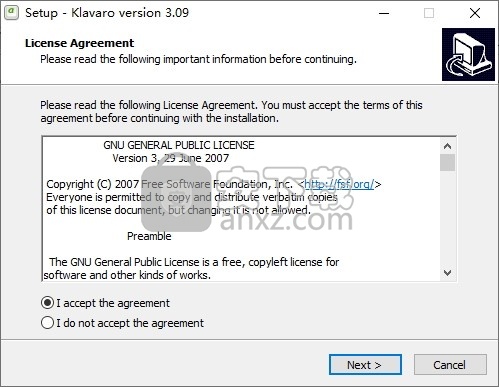Click the "License Agreement" heading
The image size is (499, 387).
pyautogui.click(x=79, y=43)
